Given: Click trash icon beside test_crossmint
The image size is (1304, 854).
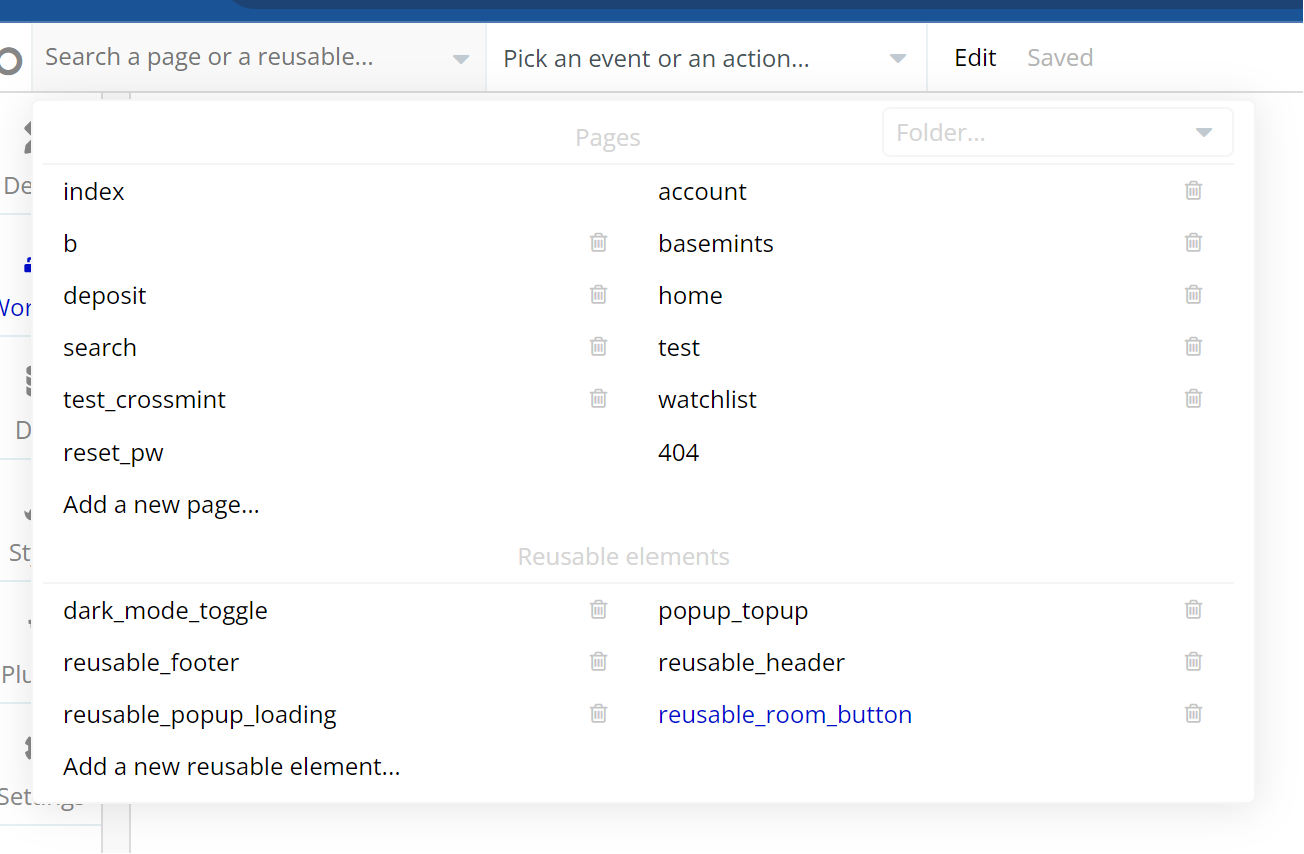Looking at the screenshot, I should pos(598,399).
